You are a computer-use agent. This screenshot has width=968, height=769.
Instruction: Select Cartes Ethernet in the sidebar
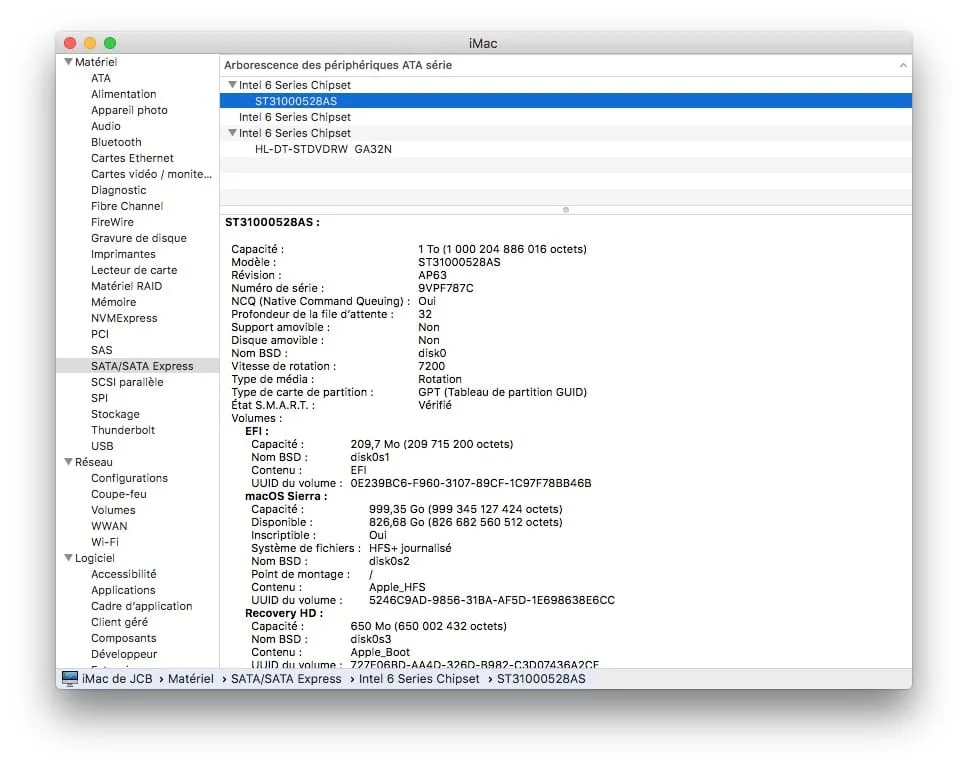click(x=132, y=158)
